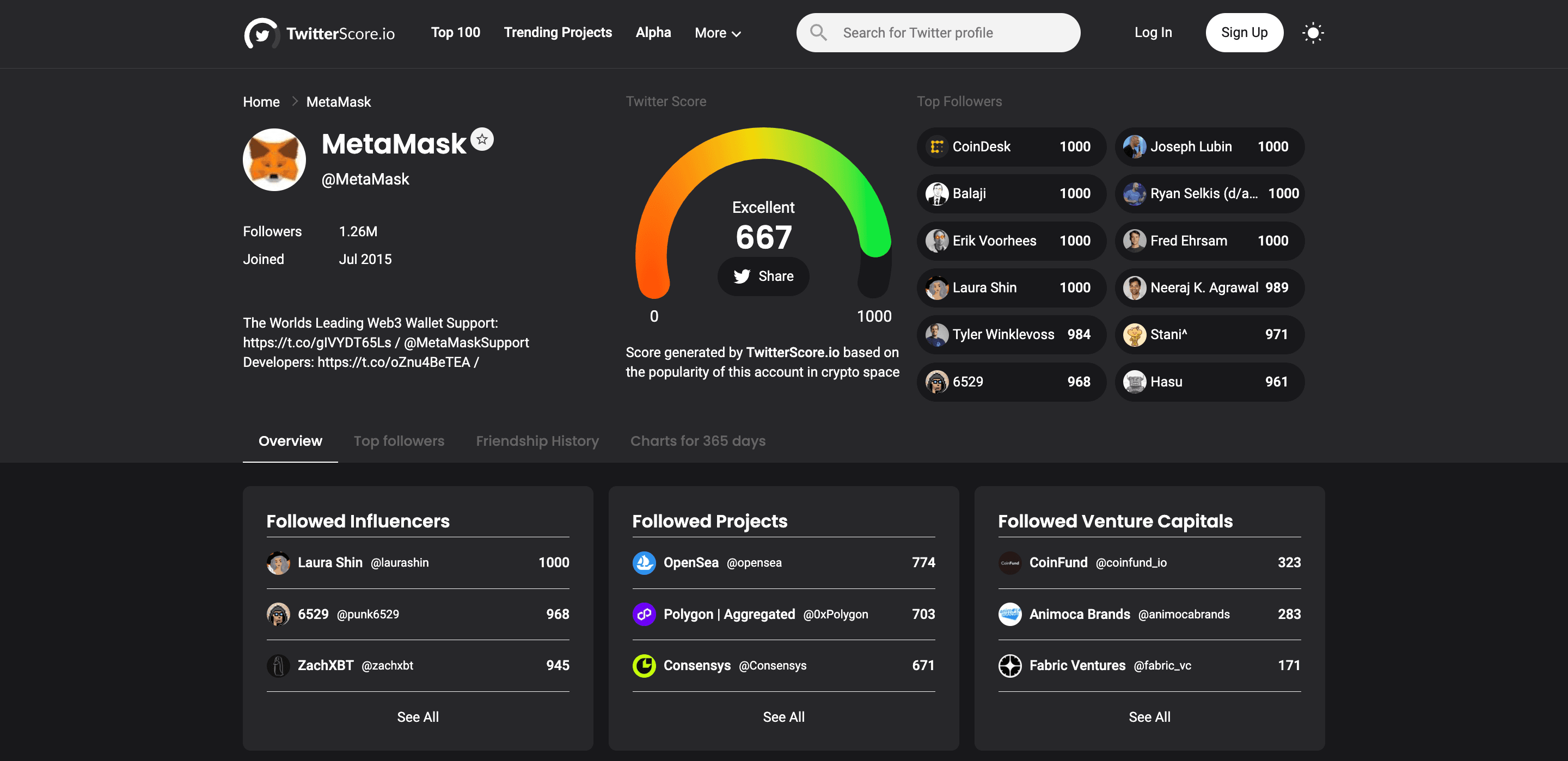Click the OpenSea project logo
Screen dimensions: 1568x761
[644, 562]
